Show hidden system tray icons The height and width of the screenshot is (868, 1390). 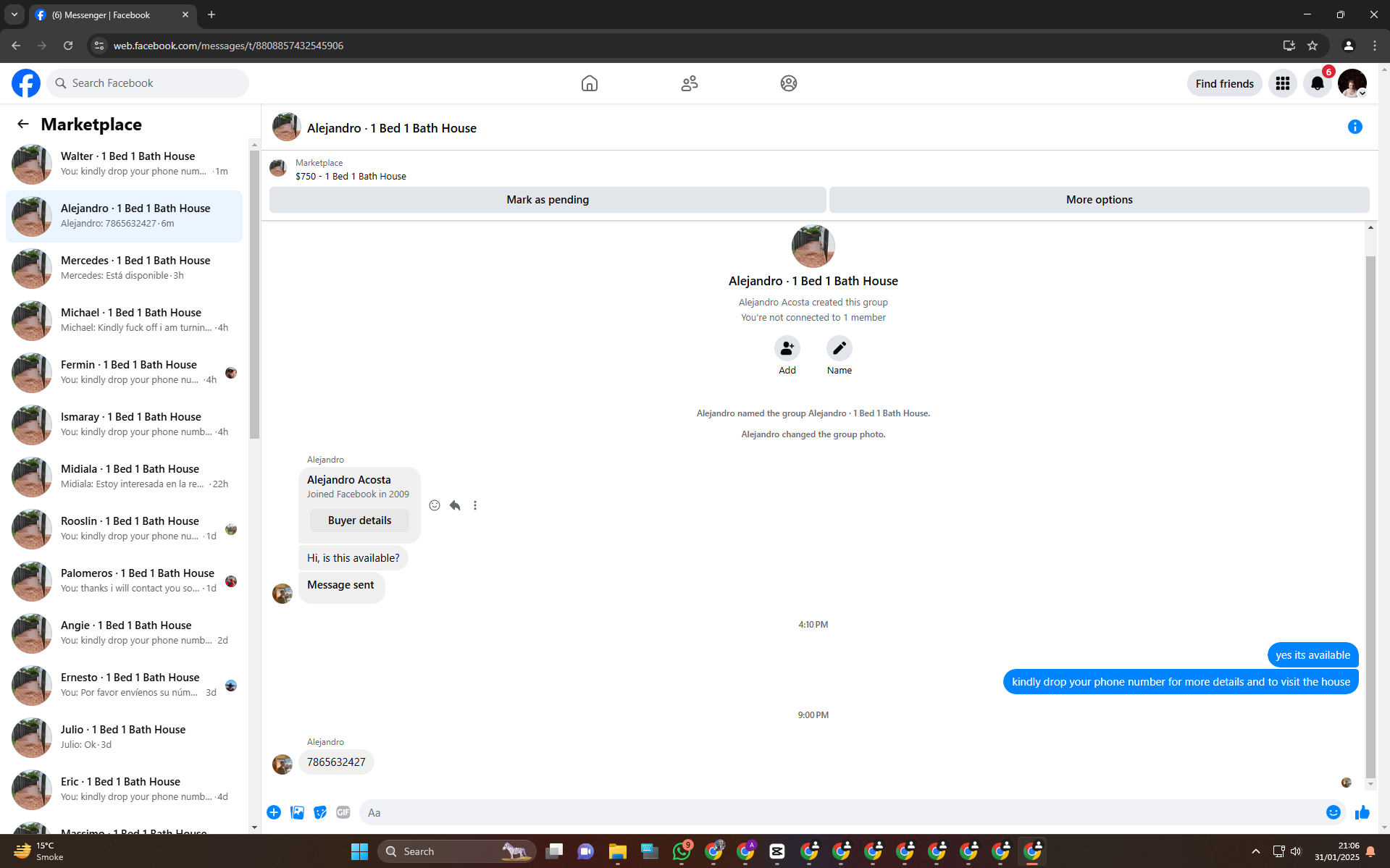click(x=1256, y=851)
